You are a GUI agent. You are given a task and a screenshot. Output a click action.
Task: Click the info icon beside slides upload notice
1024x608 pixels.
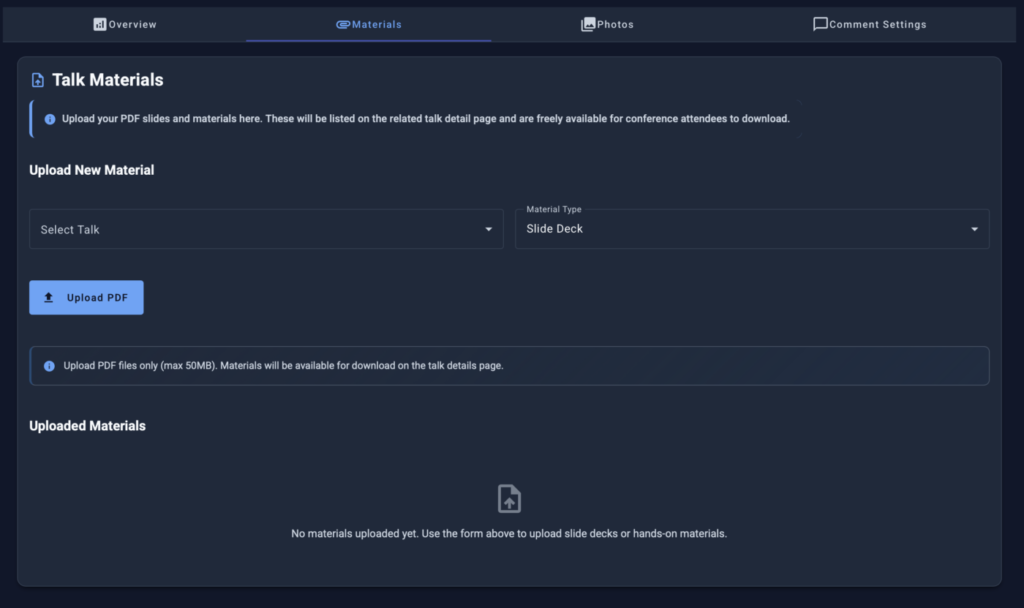click(50, 120)
